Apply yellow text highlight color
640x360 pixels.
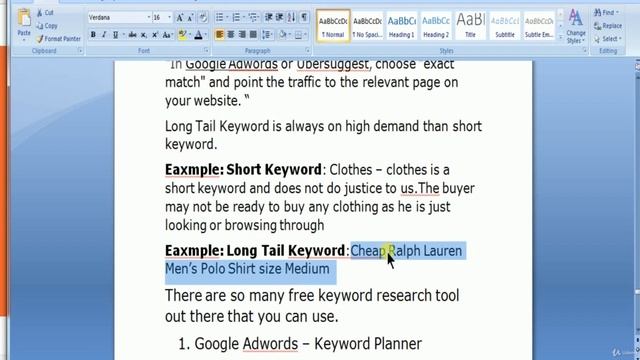(182, 35)
